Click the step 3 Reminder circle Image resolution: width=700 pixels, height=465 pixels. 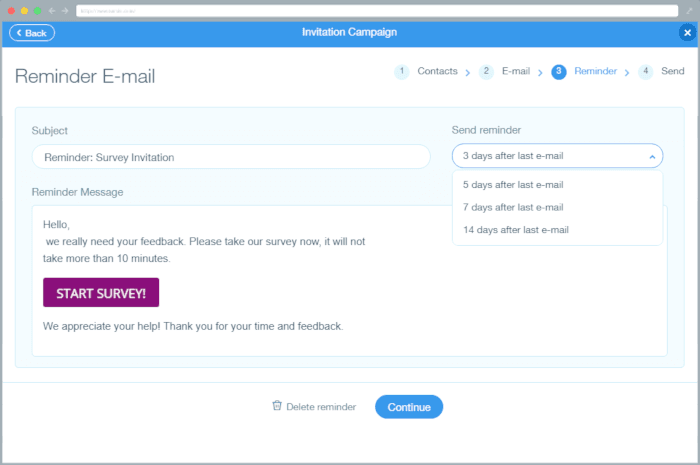click(x=559, y=72)
